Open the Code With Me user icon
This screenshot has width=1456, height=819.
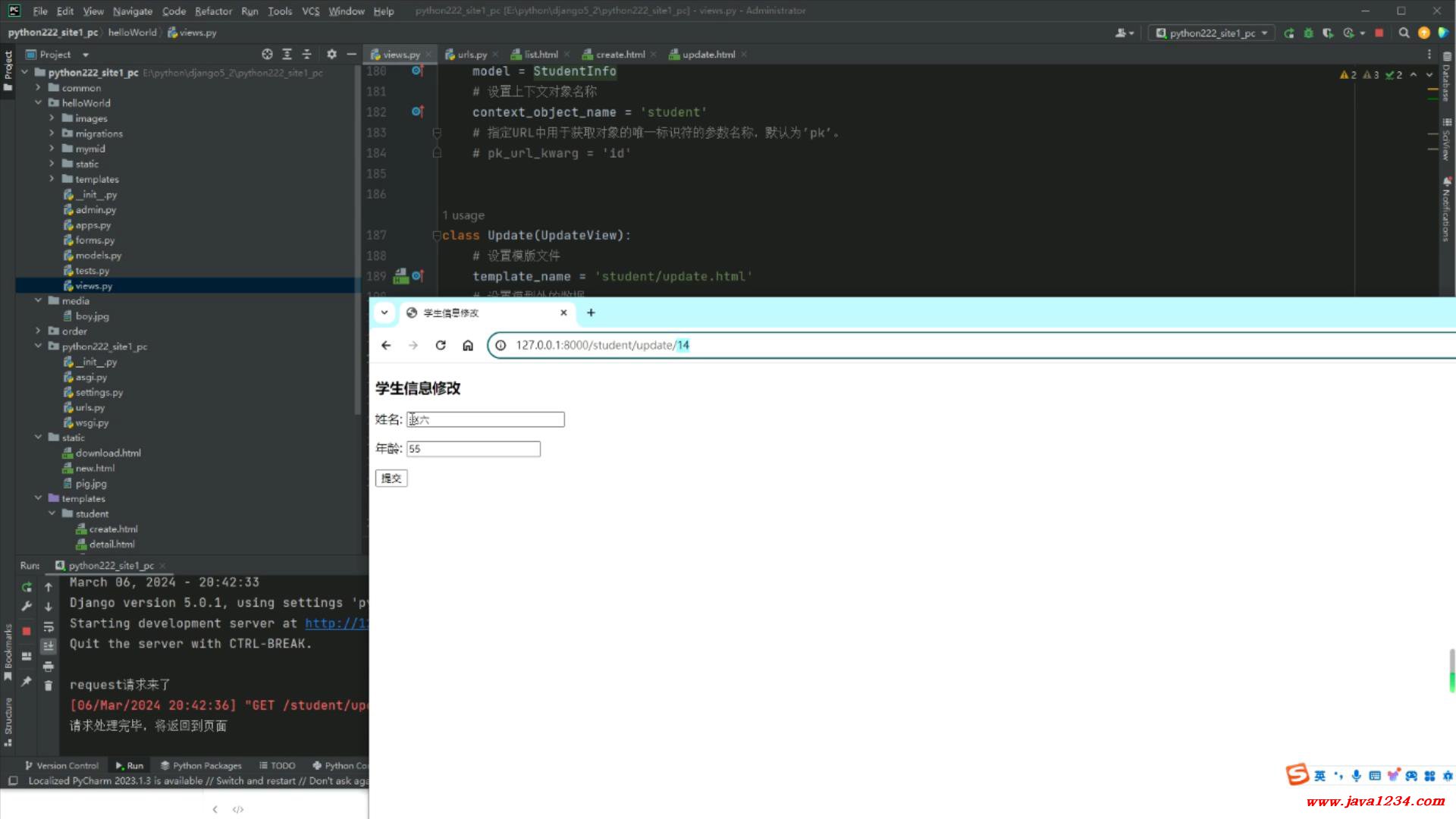click(1123, 33)
